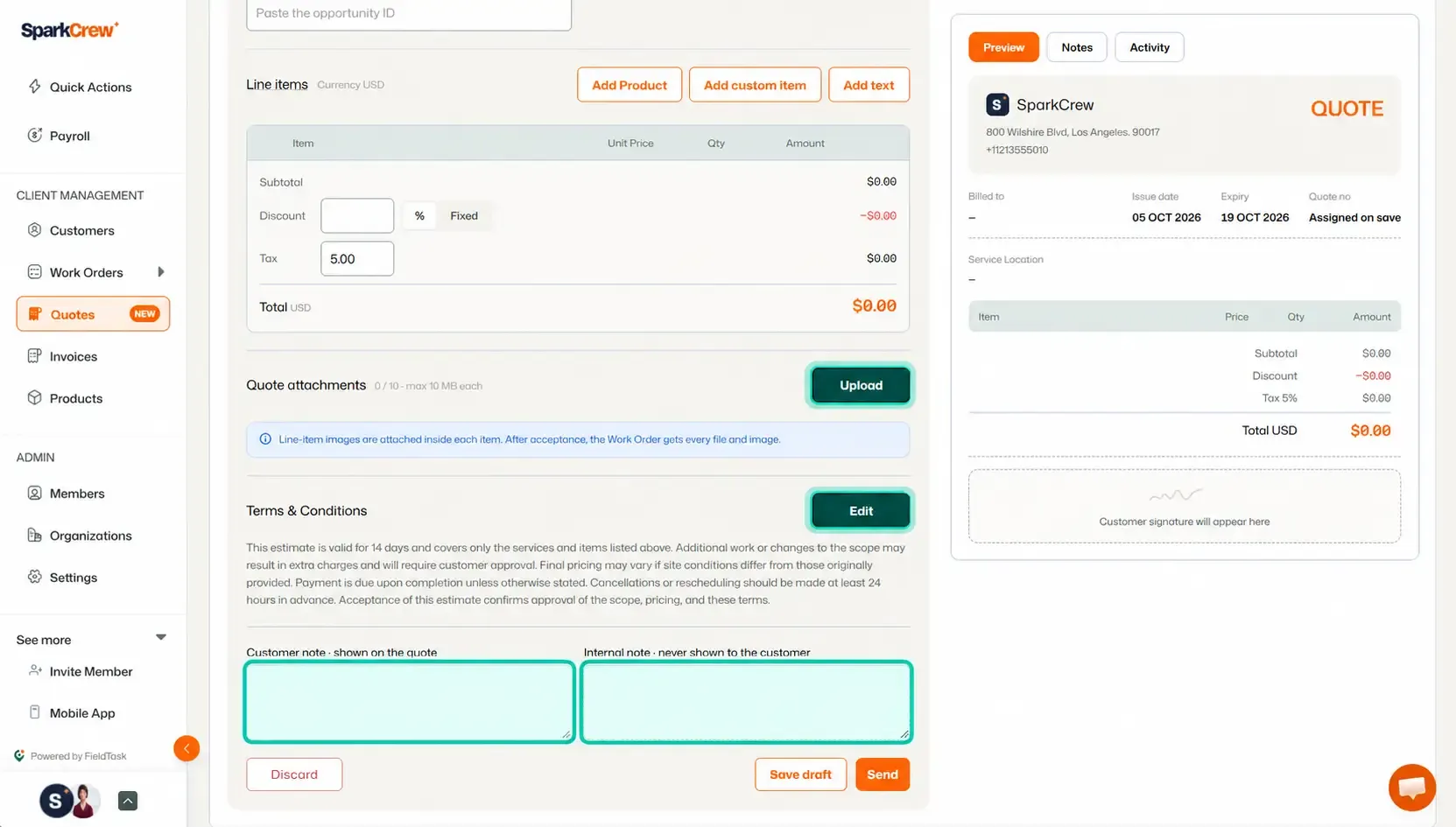Click the Organizations icon
This screenshot has width=1456, height=827.
pos(35,535)
